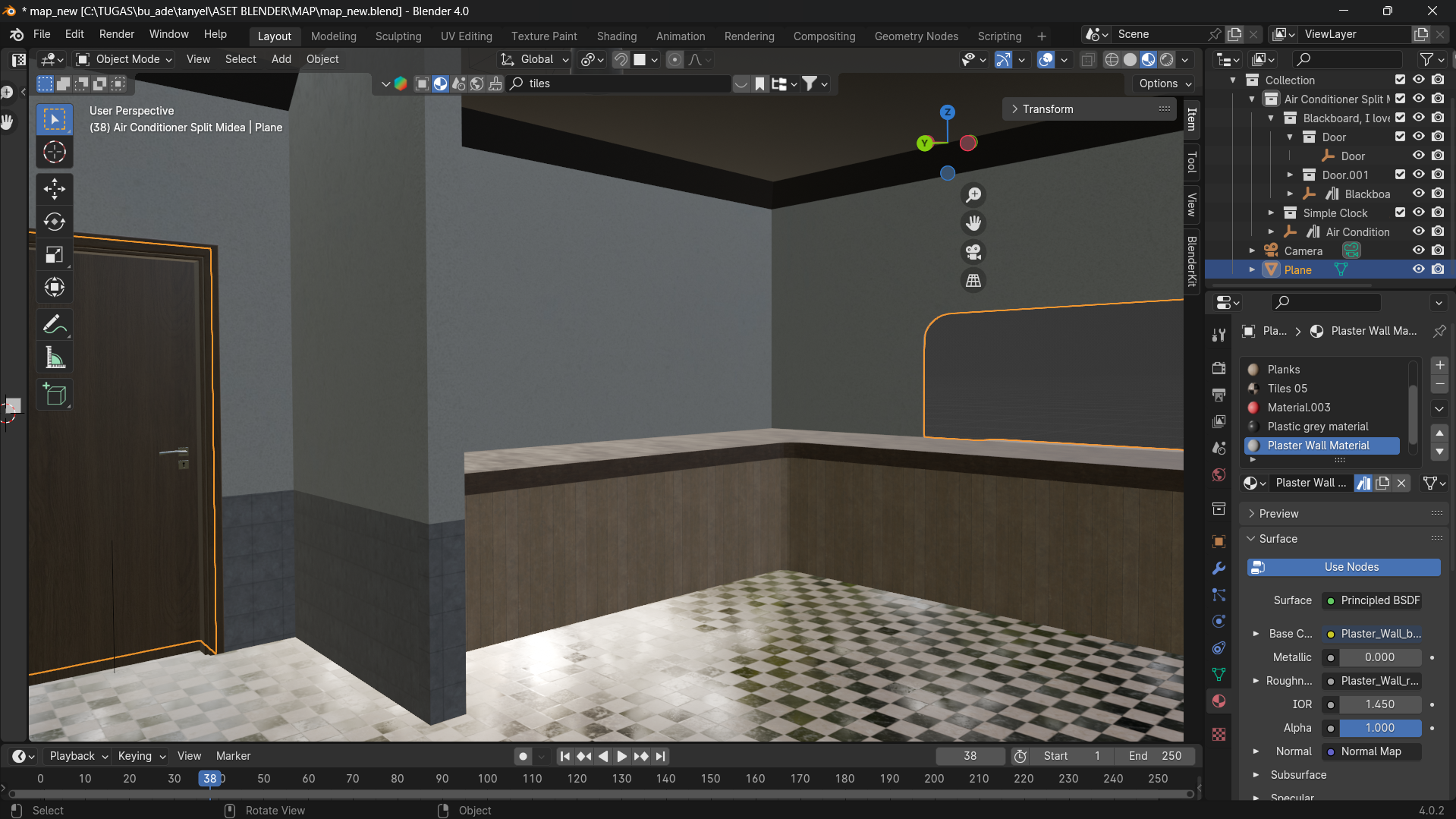Expand the Transform panel
1456x819 pixels.
pyautogui.click(x=1047, y=109)
